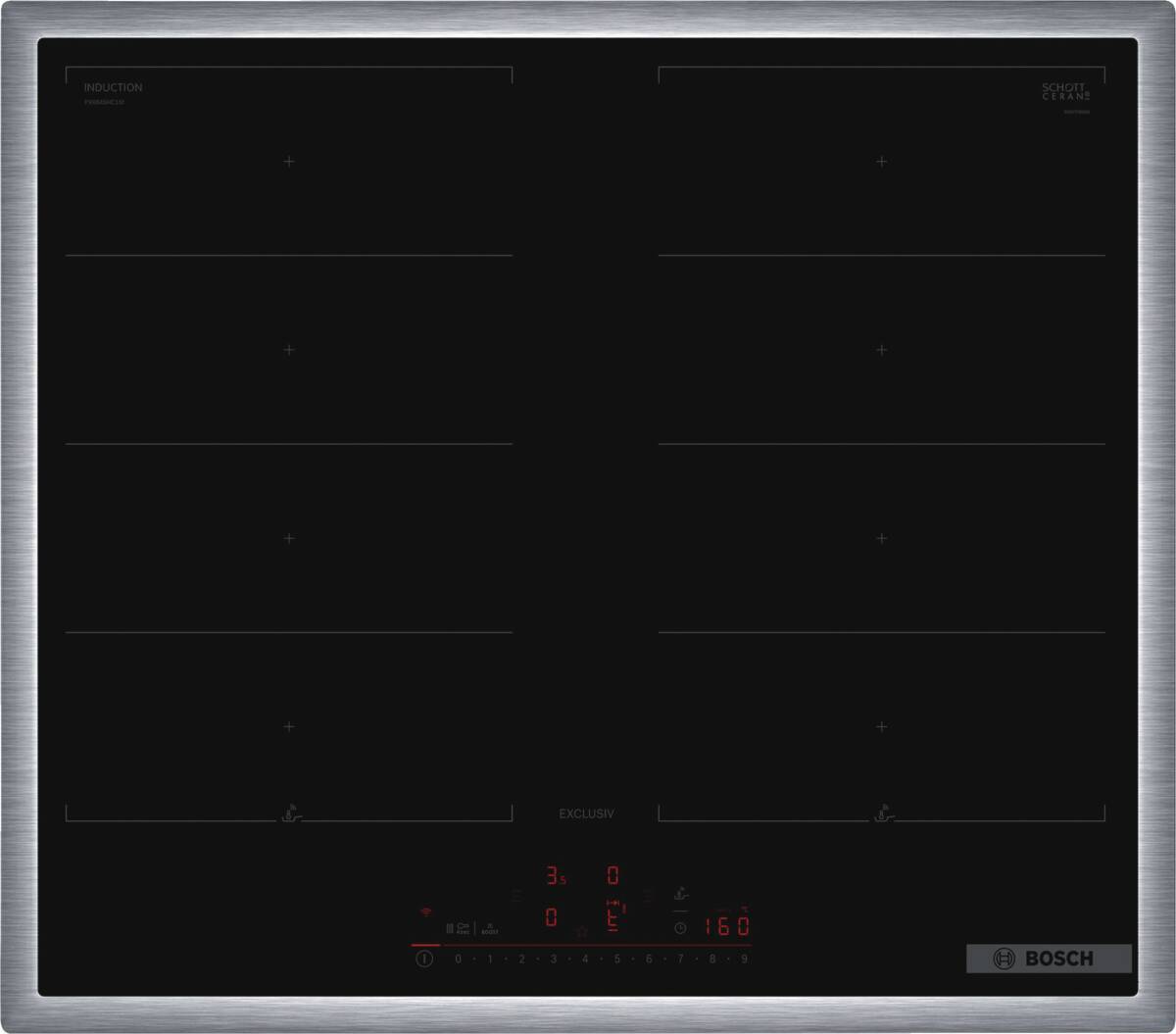Image resolution: width=1176 pixels, height=1034 pixels.
Task: Tap the sensor pan icon below right cooking zone
Action: pos(883,813)
